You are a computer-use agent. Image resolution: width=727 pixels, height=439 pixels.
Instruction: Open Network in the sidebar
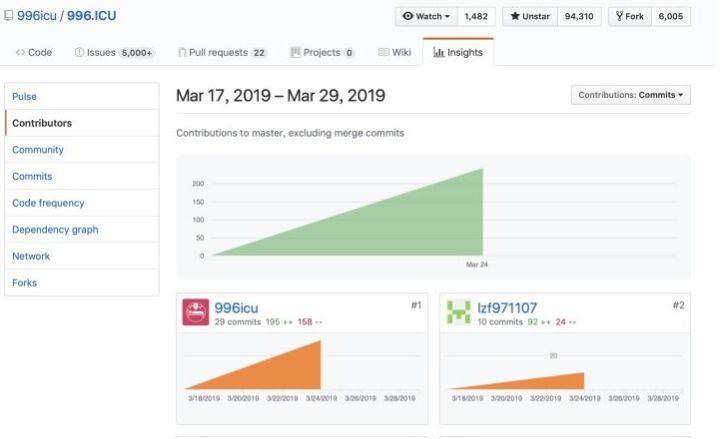[82, 256]
